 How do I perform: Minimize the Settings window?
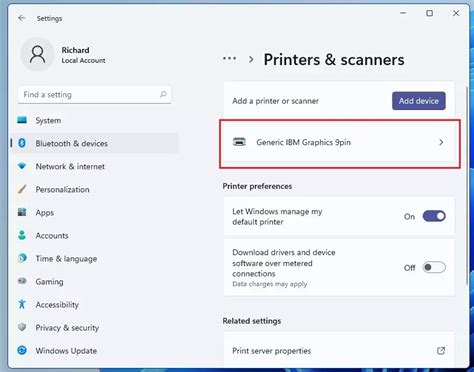point(403,13)
